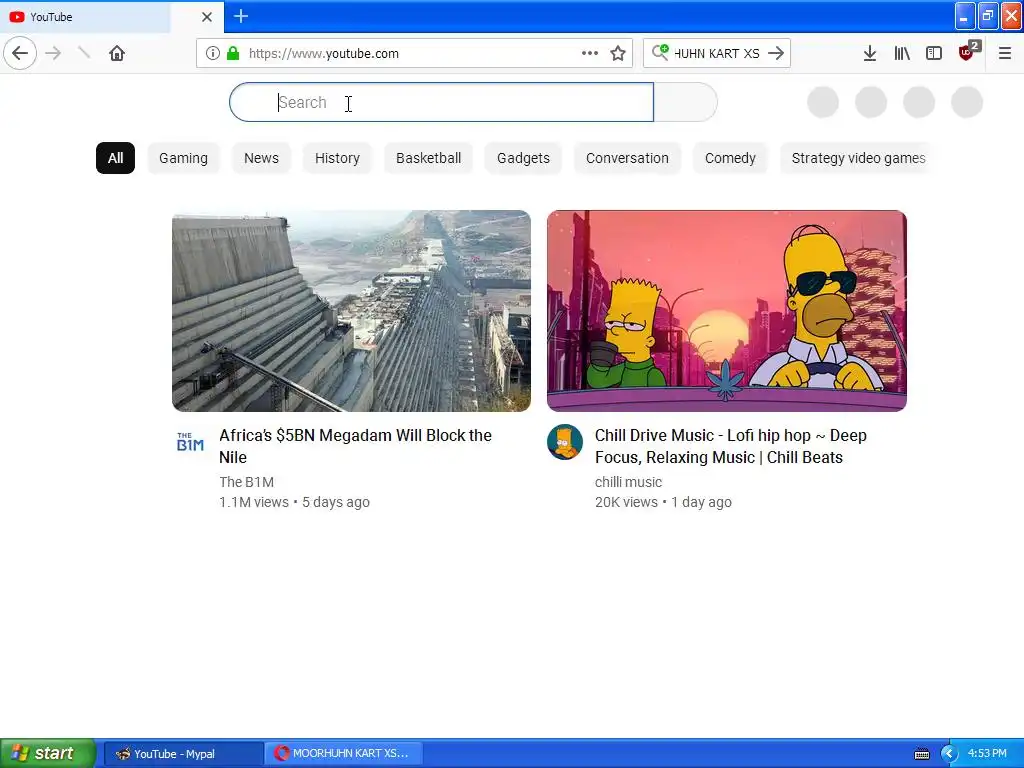Bookmark this page with the star icon
This screenshot has height=768, width=1024.
pos(618,53)
